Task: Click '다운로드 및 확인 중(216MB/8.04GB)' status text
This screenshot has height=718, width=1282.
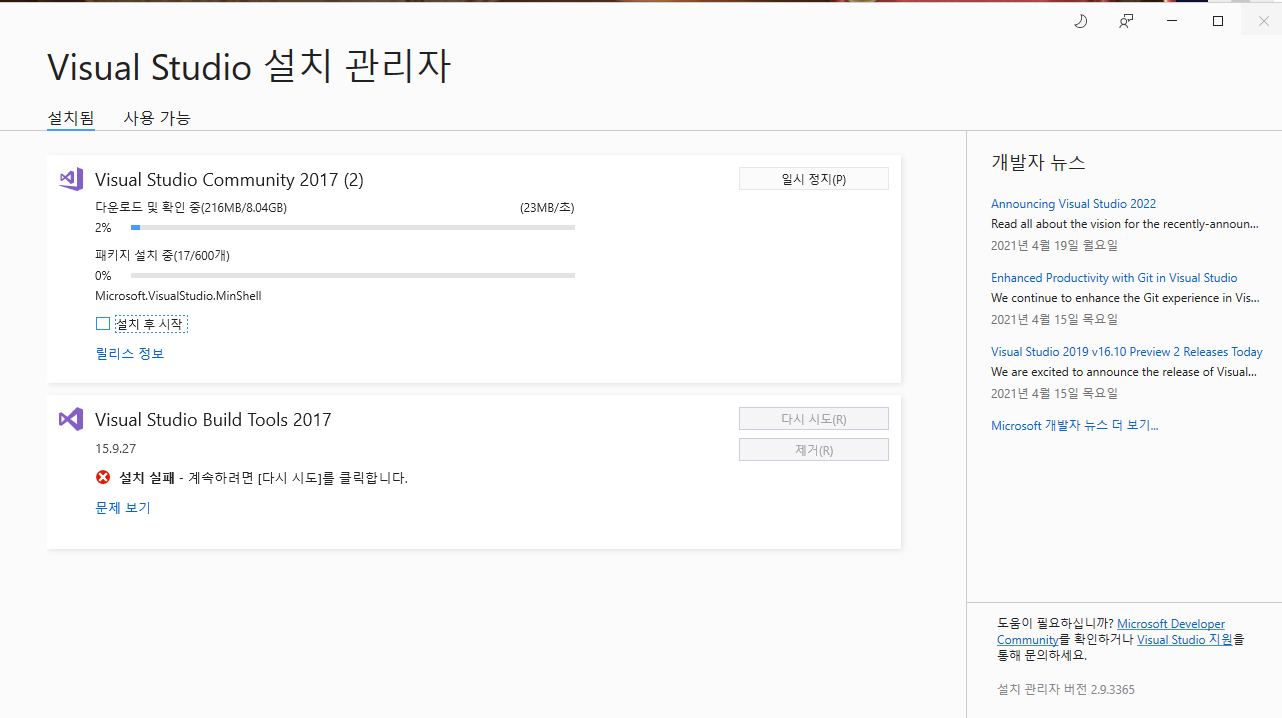Action: 191,208
